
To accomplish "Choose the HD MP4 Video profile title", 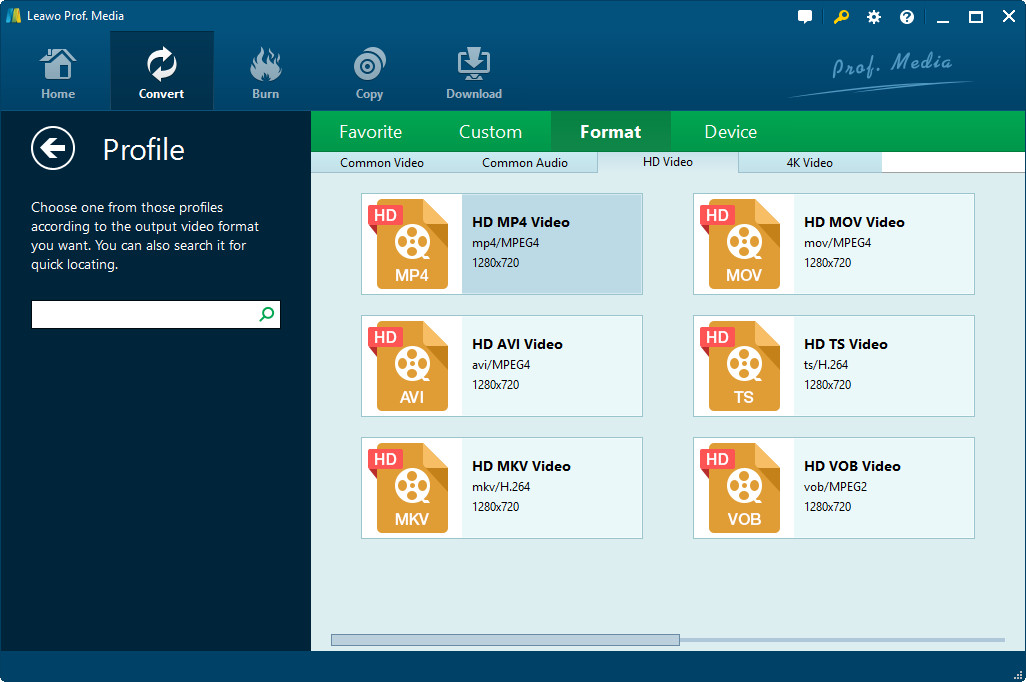I will pyautogui.click(x=521, y=223).
